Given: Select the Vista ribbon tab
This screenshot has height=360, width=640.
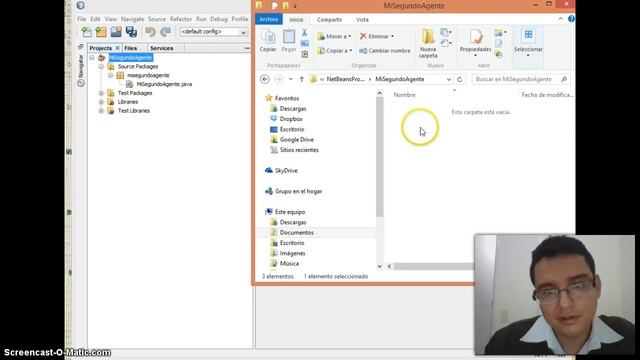Looking at the screenshot, I should click(362, 20).
